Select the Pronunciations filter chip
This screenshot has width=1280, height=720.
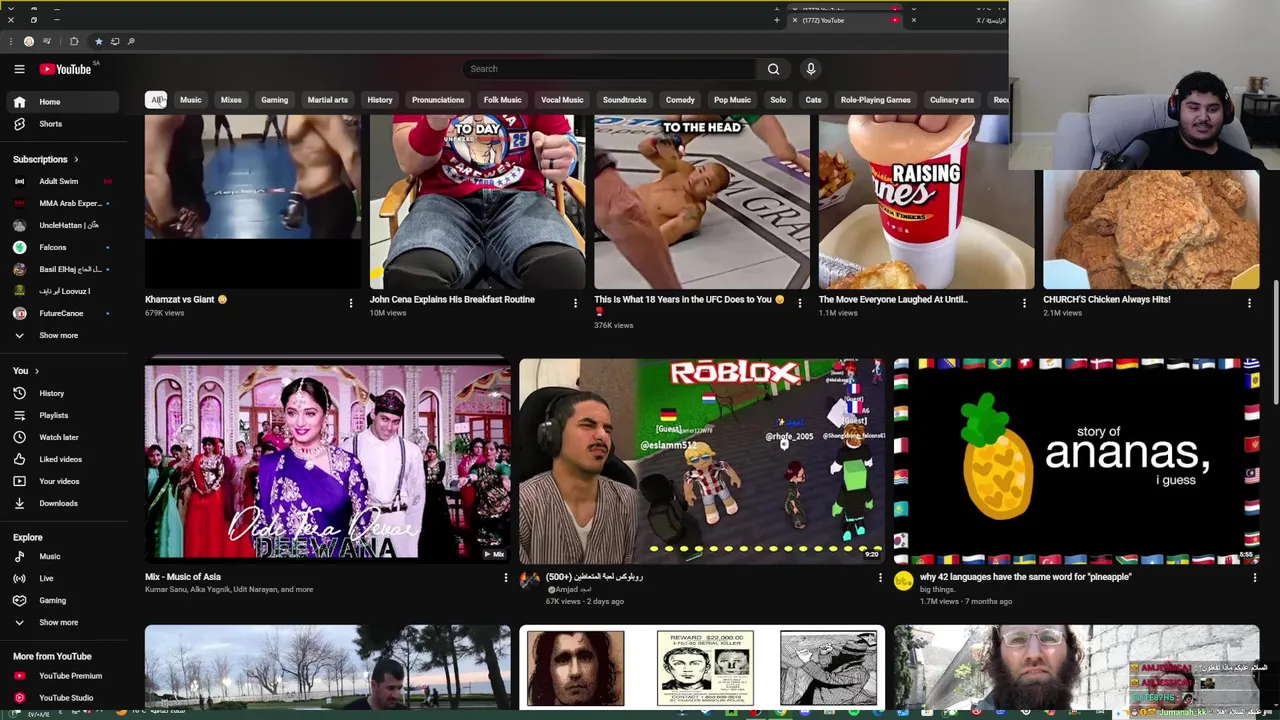[438, 100]
